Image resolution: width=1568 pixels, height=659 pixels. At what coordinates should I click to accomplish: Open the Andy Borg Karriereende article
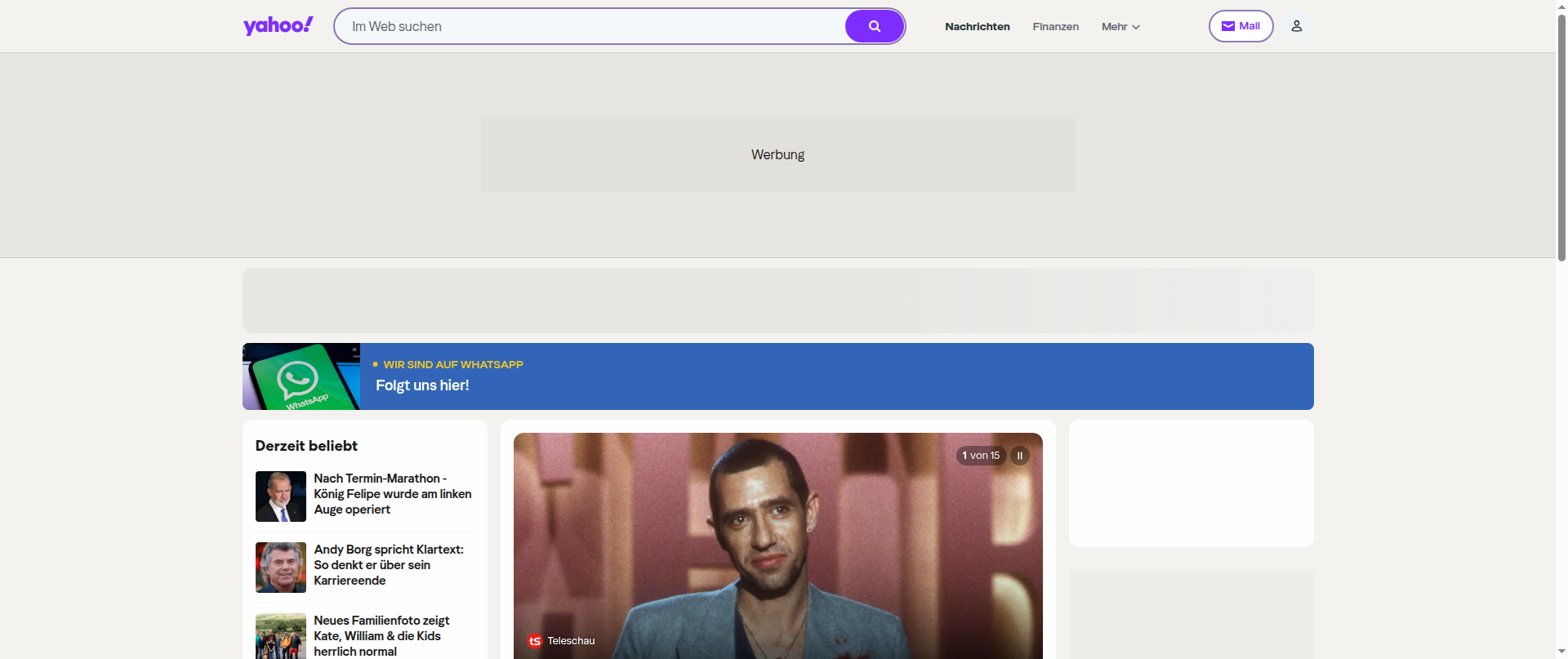coord(389,565)
